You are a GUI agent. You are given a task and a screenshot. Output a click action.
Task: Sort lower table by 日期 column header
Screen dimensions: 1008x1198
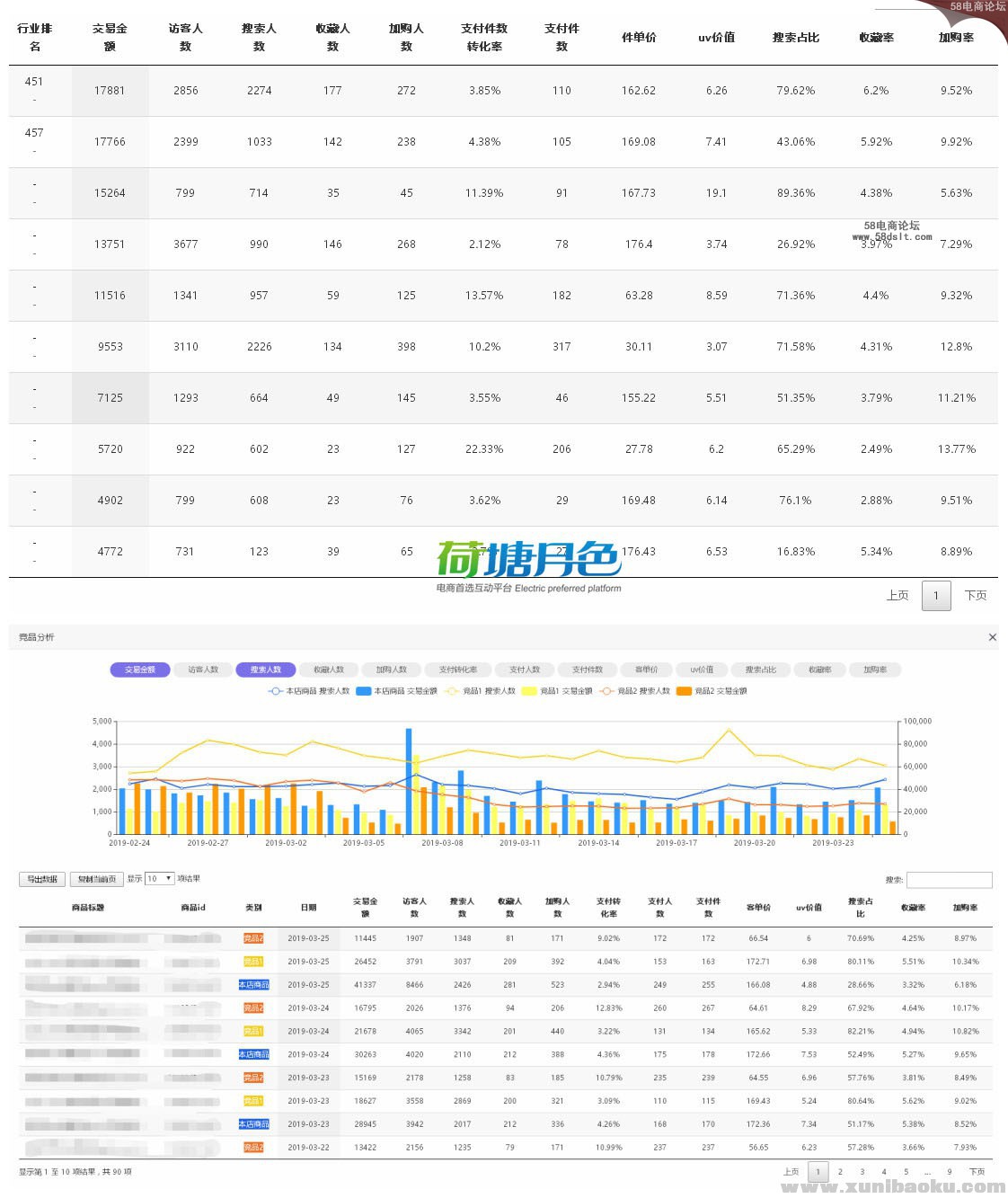click(x=308, y=908)
